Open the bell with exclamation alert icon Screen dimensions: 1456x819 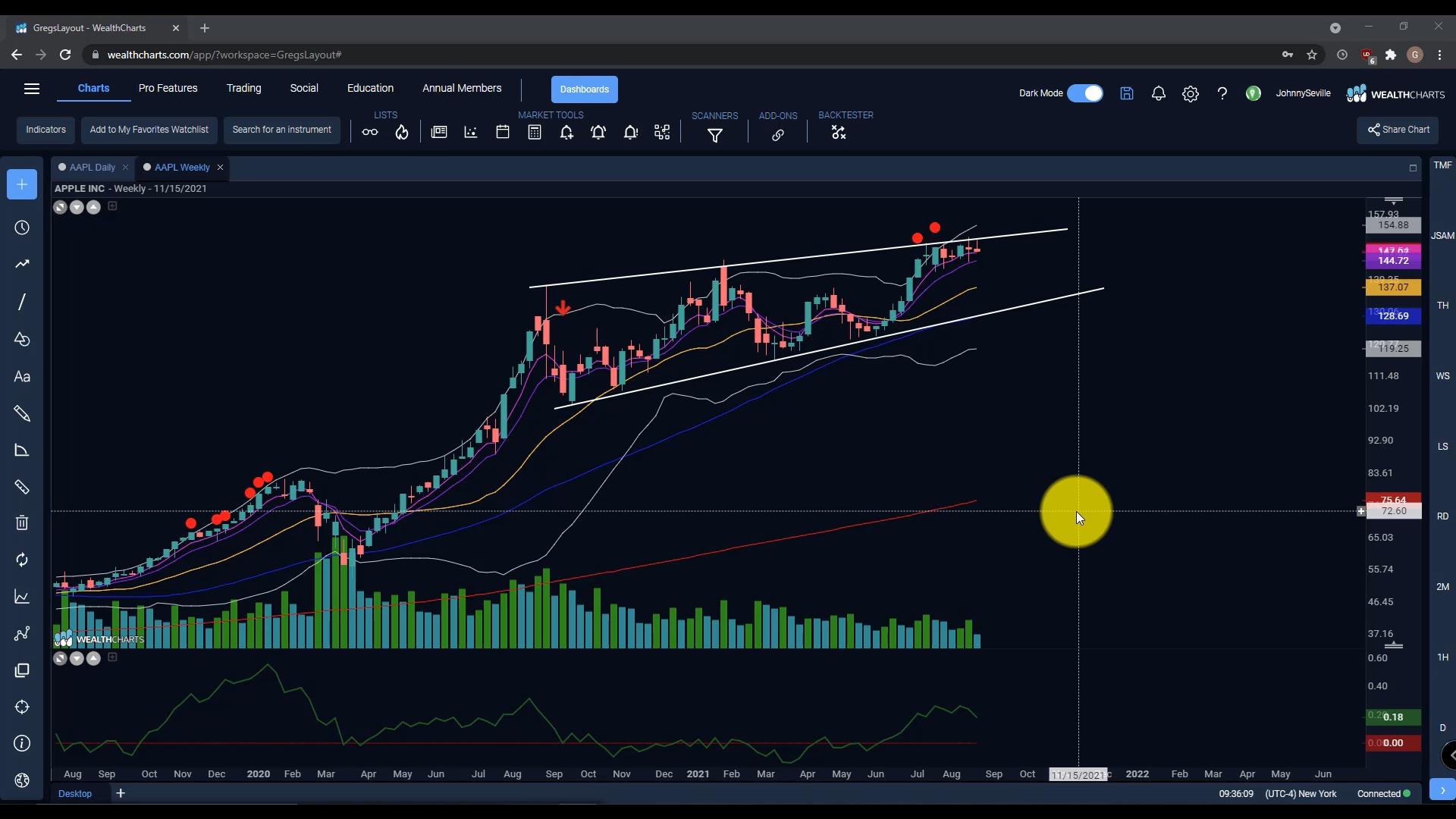[630, 133]
